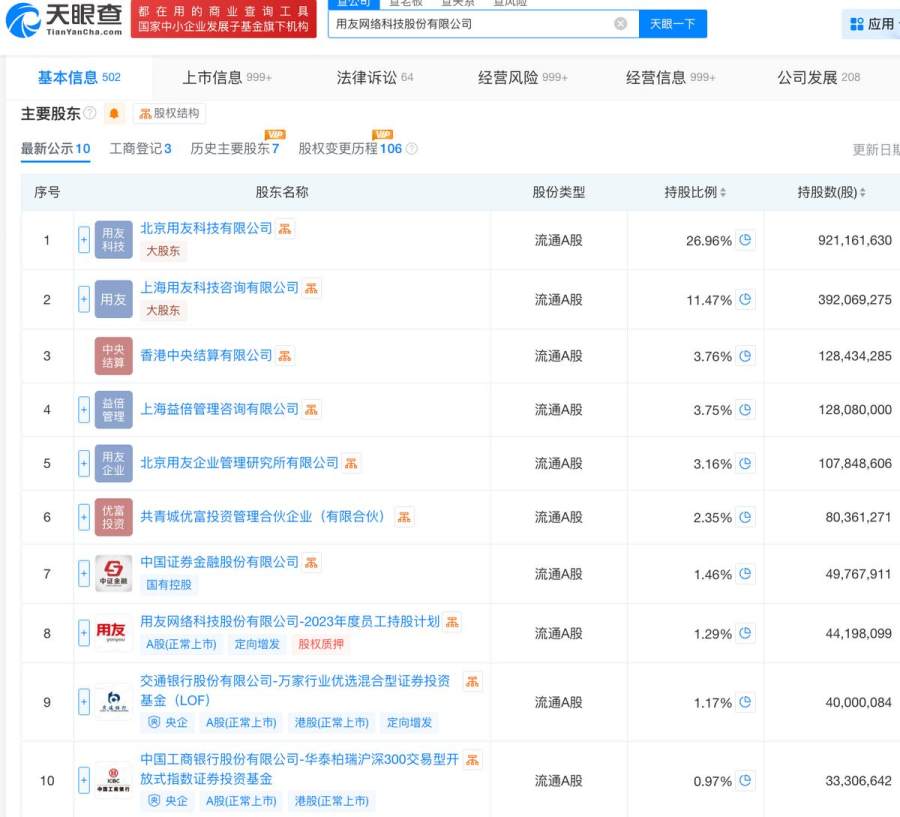Expand row for 中国工商银行 华泰柏瑞 fund
The width and height of the screenshot is (900, 817).
[84, 780]
